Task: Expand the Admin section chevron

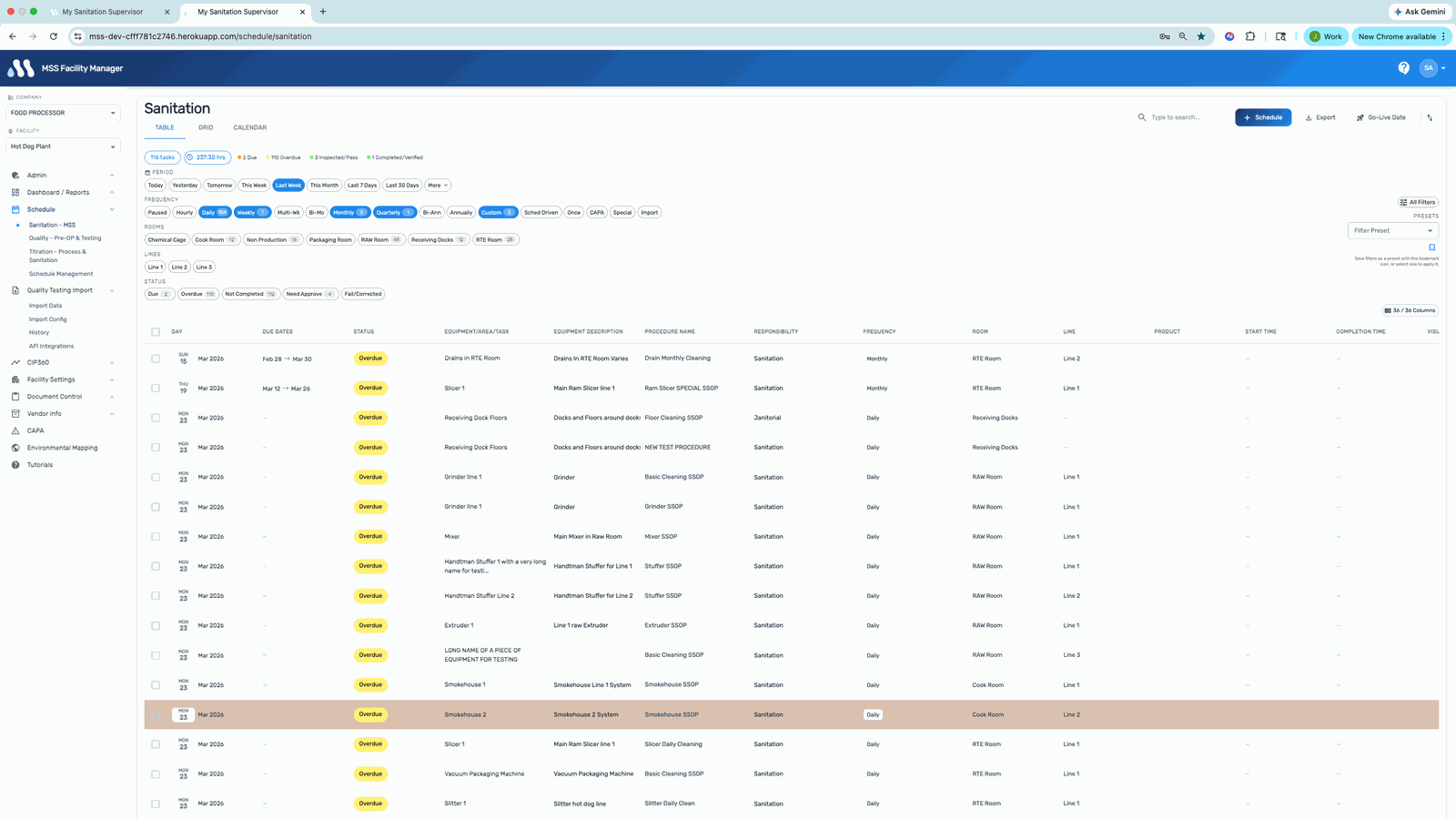Action: coord(112,176)
